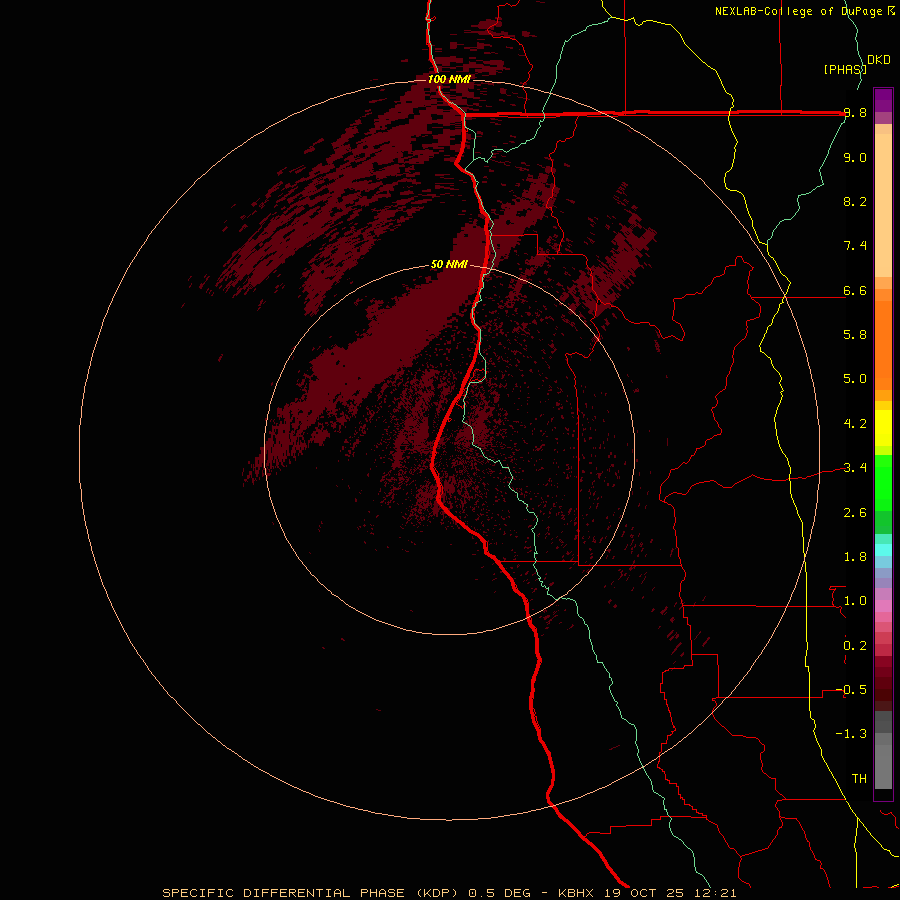The height and width of the screenshot is (900, 900).
Task: Click the SPECIFIC DIFFERENTIAL PHASE (KDP) title
Action: (312, 893)
